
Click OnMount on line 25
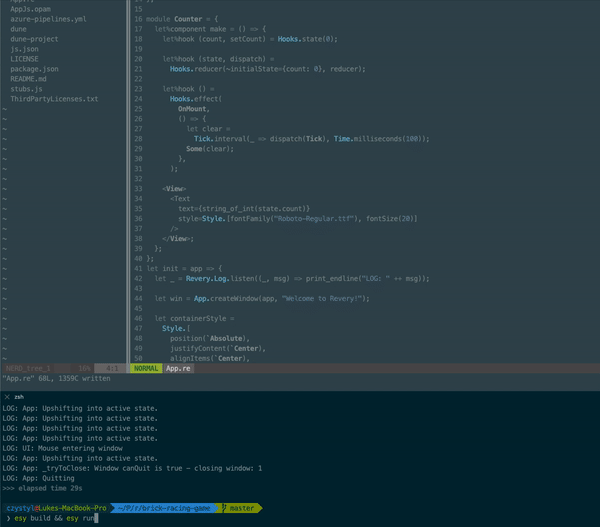[193, 109]
